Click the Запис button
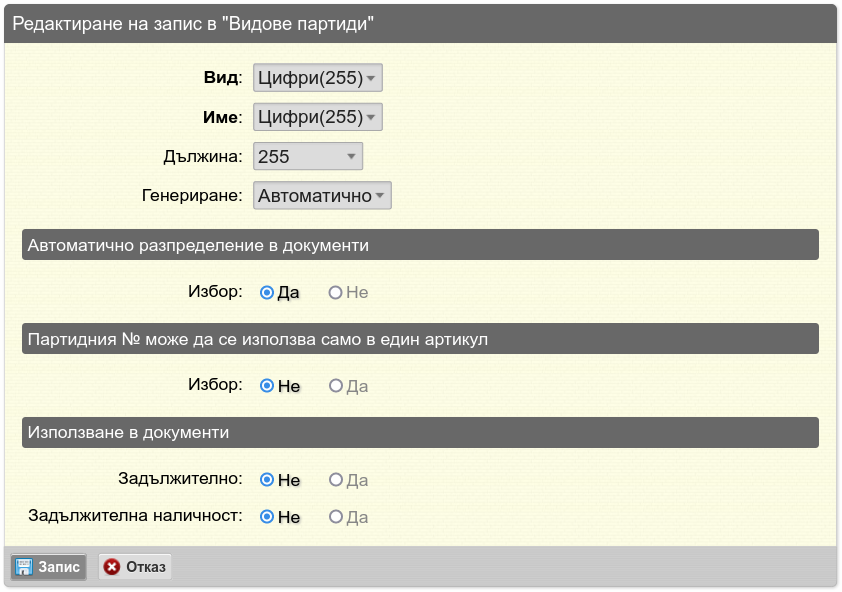842x592 pixels. [x=48, y=567]
